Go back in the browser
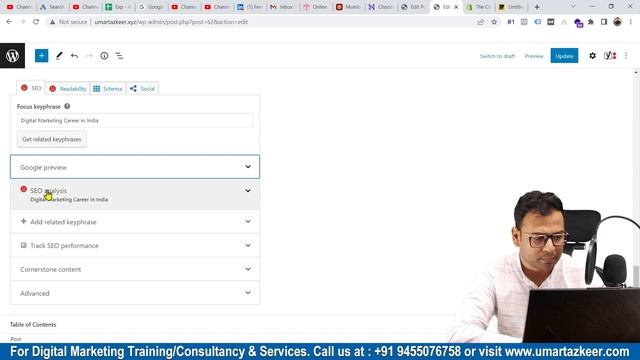 tap(9, 22)
